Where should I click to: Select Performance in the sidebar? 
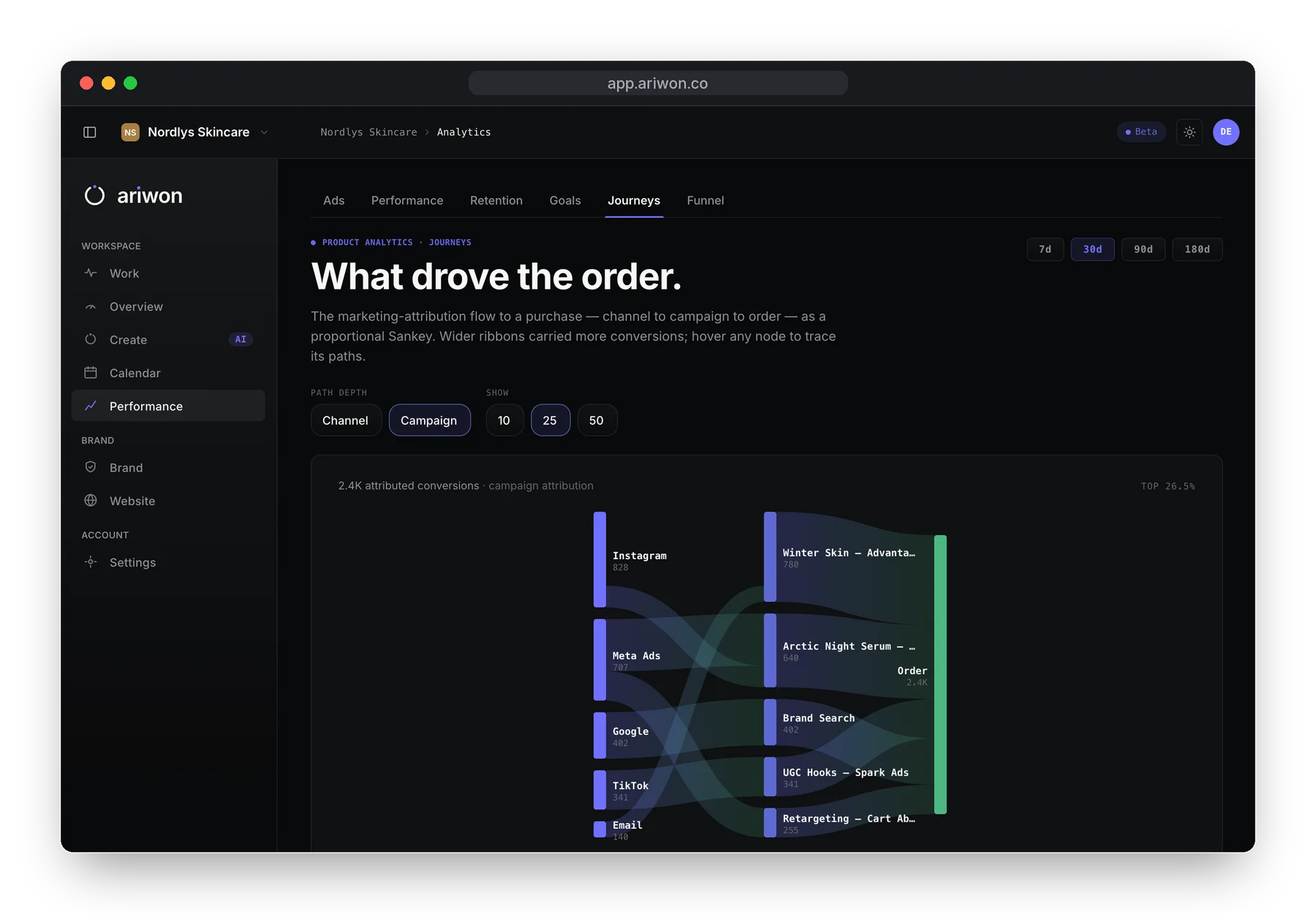(168, 406)
